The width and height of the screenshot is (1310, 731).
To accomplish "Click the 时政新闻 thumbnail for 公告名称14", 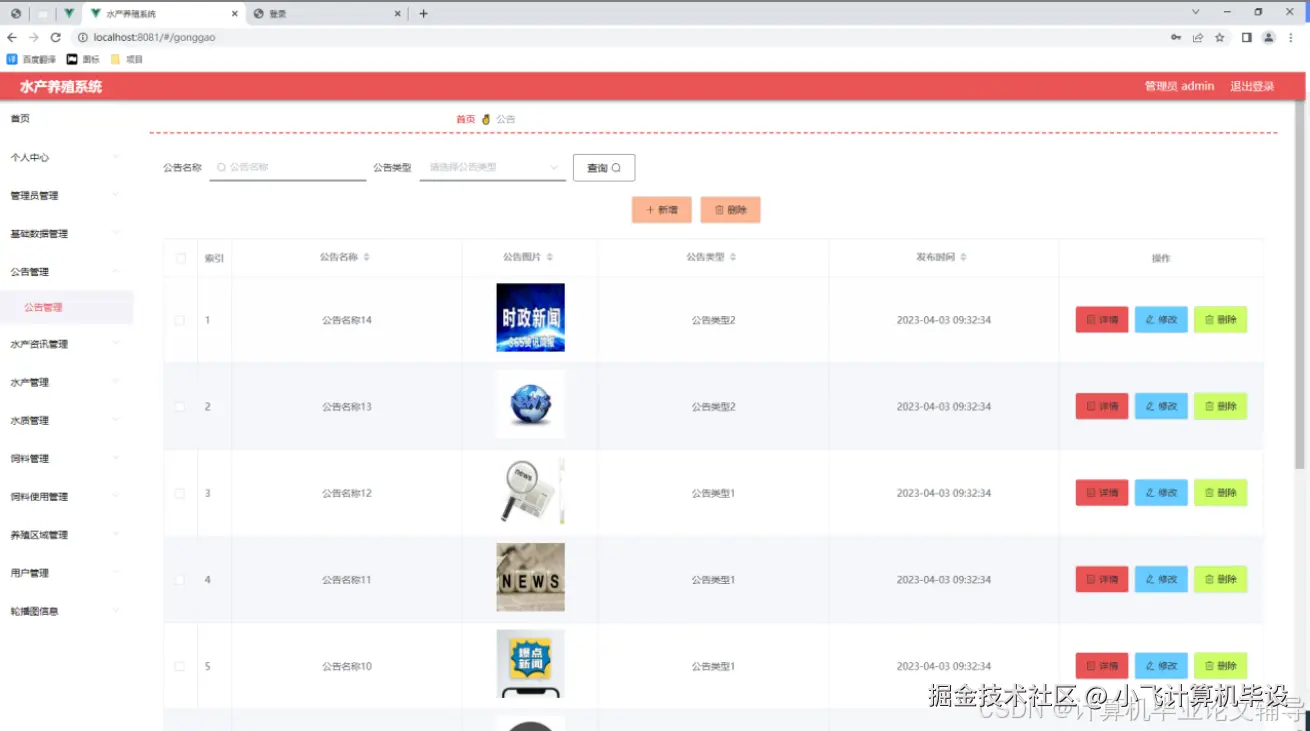I will click(530, 318).
